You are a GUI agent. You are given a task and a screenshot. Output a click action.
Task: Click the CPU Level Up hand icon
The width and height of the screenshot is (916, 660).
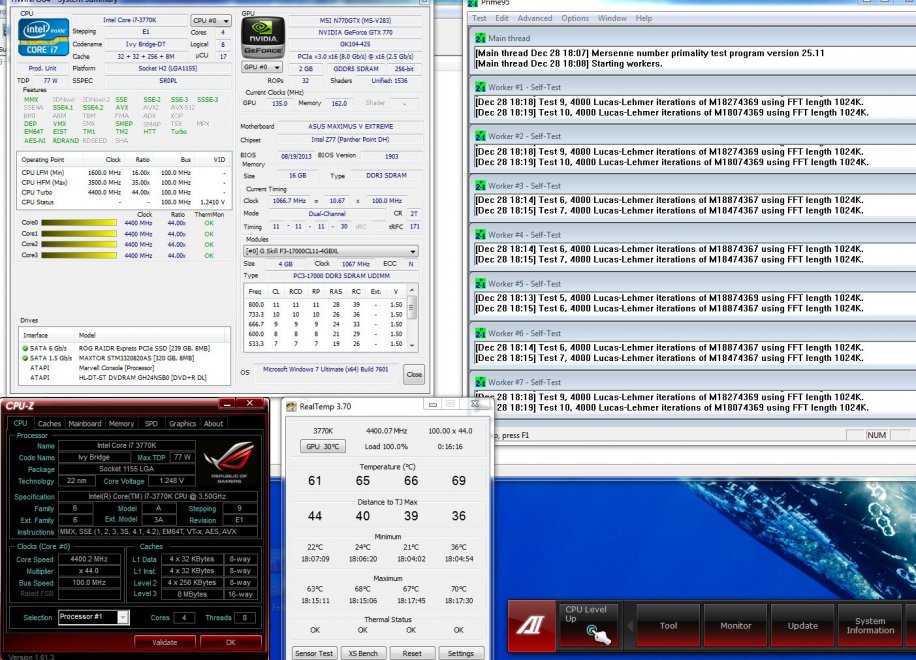coord(600,634)
